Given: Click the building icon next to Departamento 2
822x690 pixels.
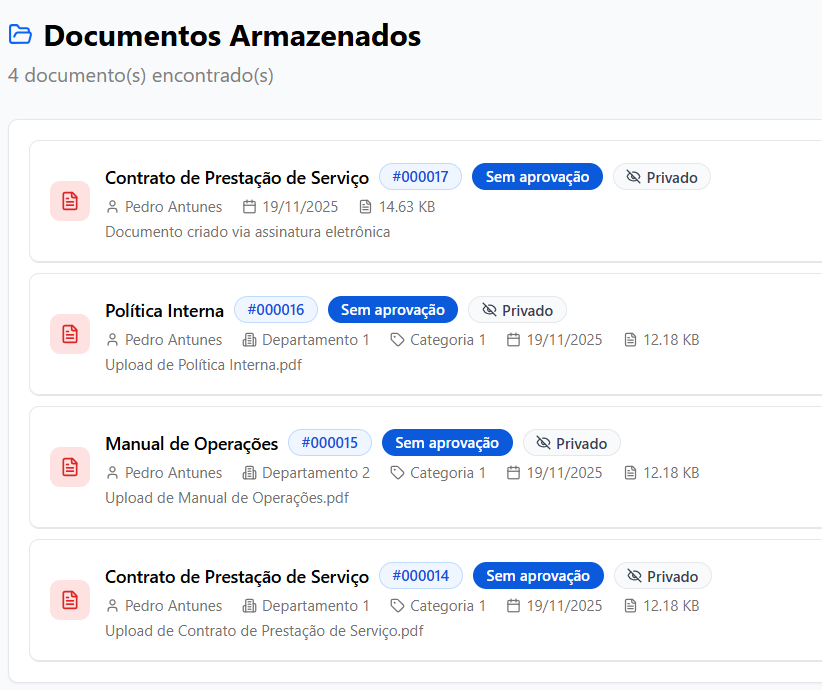Looking at the screenshot, I should [x=248, y=472].
